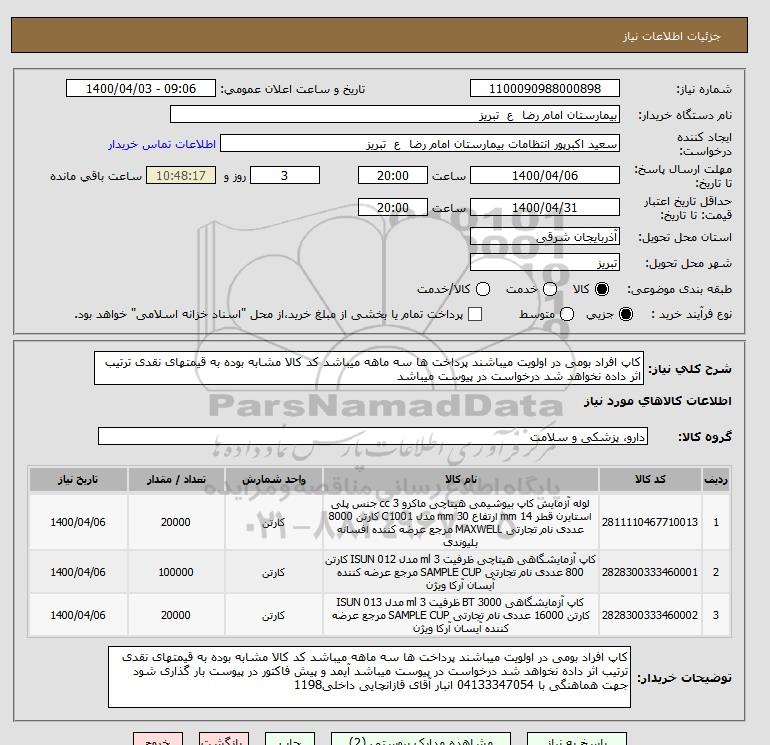Click the price validity hour 20:00 field
The image size is (770, 745).
click(392, 207)
